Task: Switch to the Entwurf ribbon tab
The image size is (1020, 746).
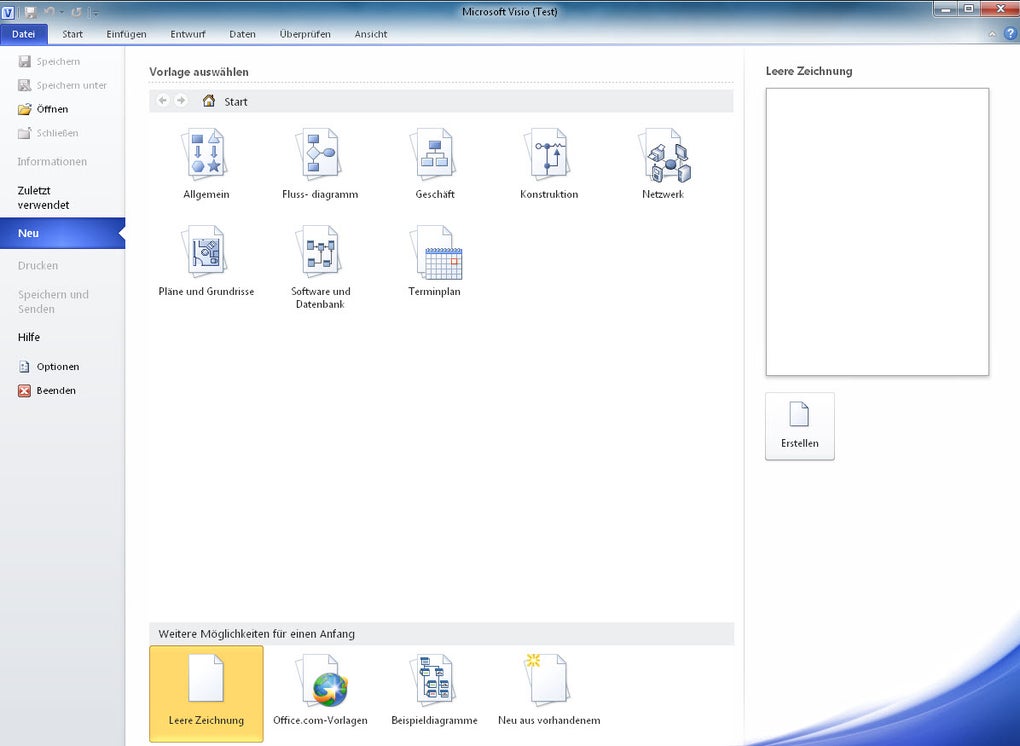Action: click(x=188, y=34)
